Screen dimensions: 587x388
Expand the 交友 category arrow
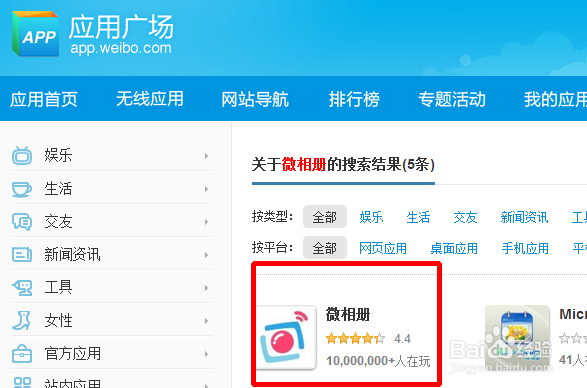[206, 222]
